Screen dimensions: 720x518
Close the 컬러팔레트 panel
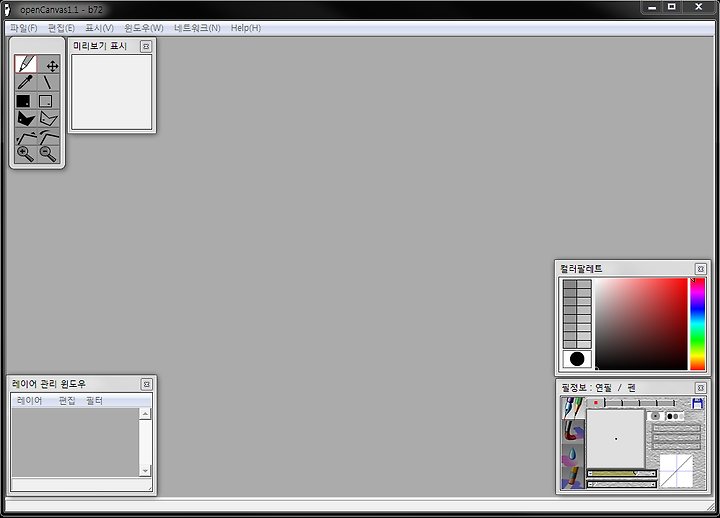pos(701,269)
